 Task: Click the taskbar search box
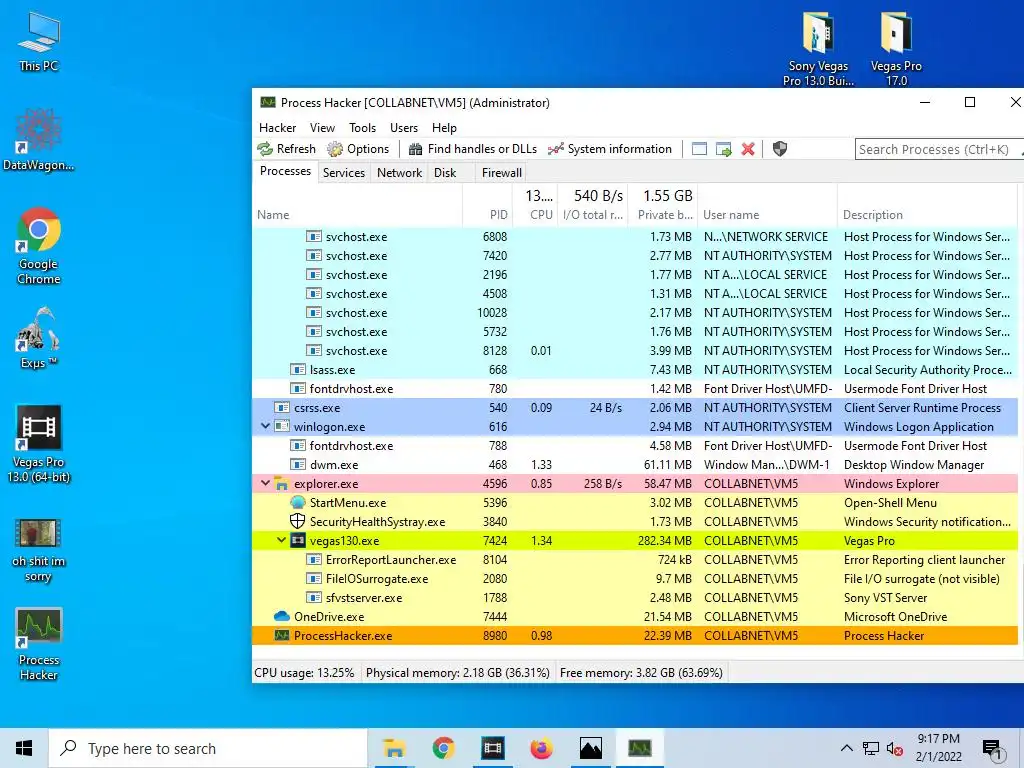pos(208,748)
